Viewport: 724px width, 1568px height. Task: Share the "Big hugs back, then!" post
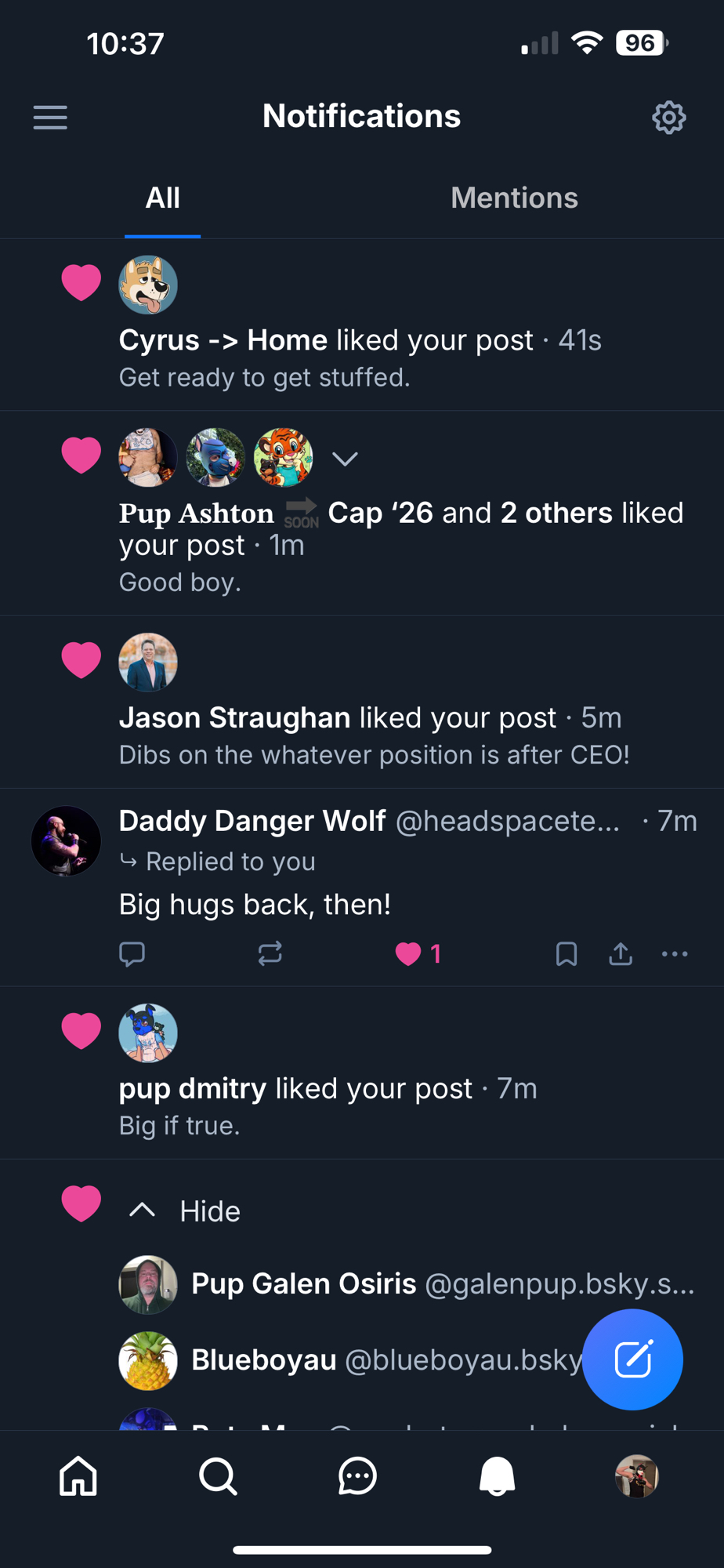[x=621, y=953]
